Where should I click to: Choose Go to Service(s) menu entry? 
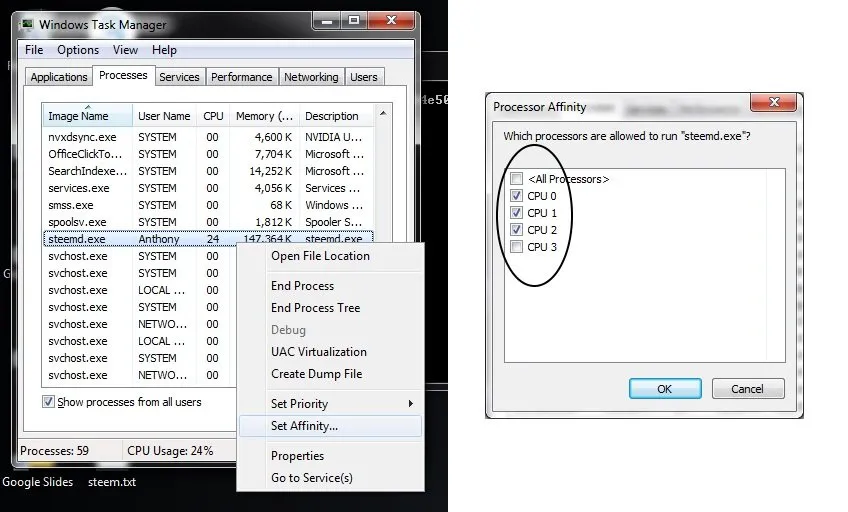click(x=330, y=477)
